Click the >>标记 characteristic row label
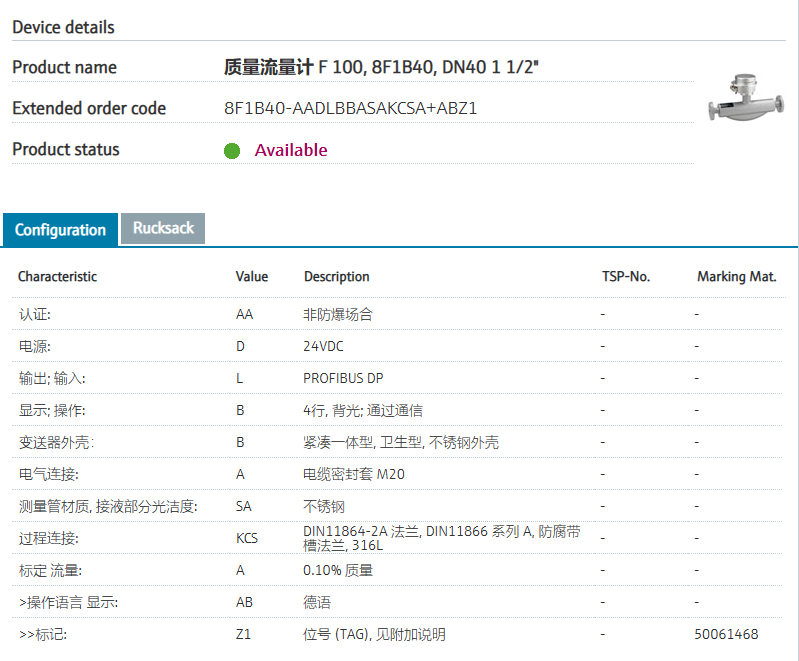This screenshot has height=661, width=799. 43,634
